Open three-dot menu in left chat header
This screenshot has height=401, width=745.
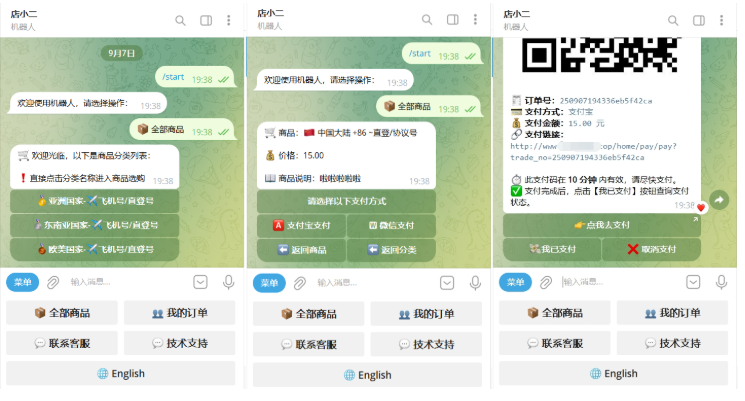229,20
